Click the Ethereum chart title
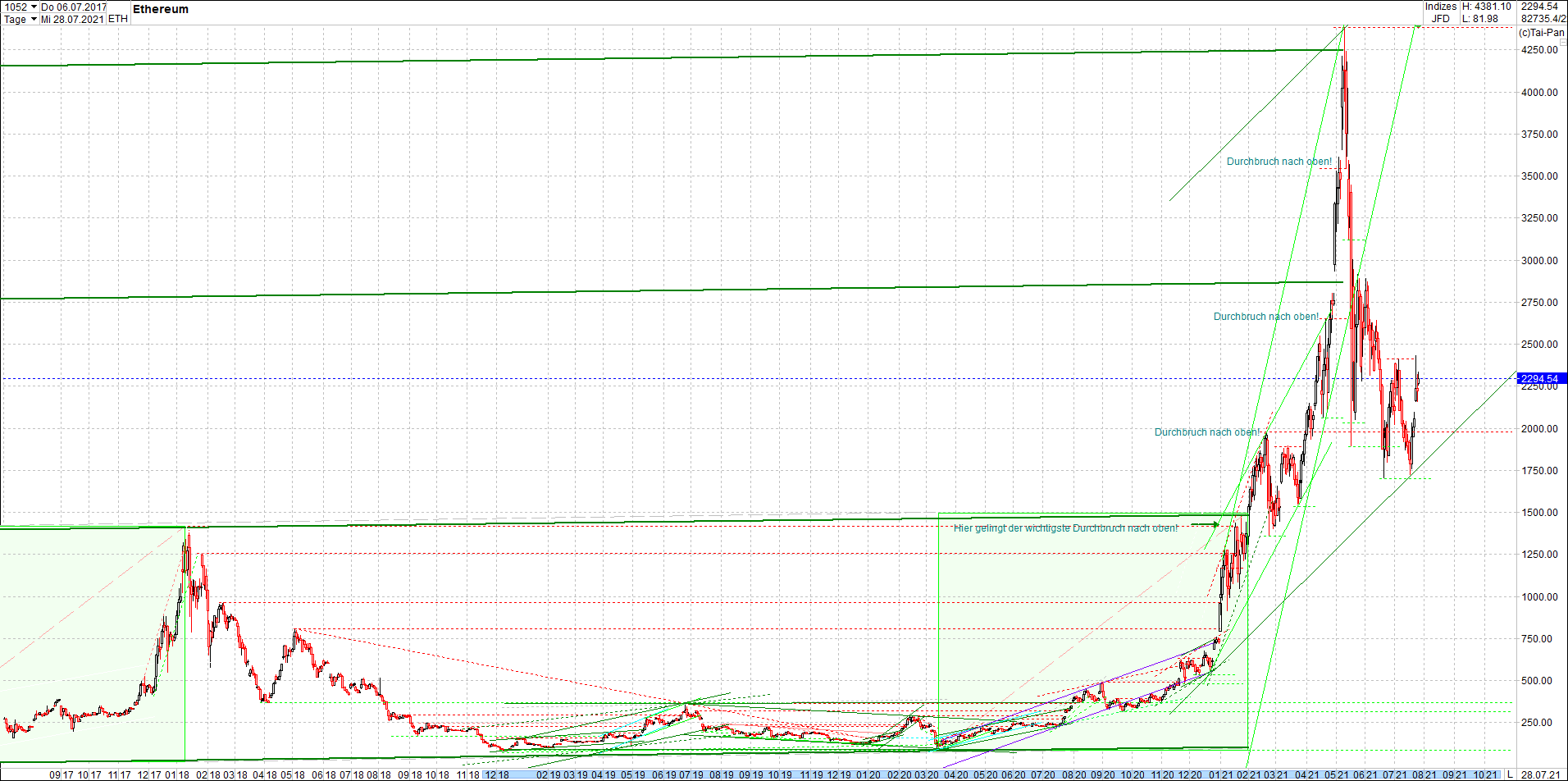1568x781 pixels. click(161, 9)
